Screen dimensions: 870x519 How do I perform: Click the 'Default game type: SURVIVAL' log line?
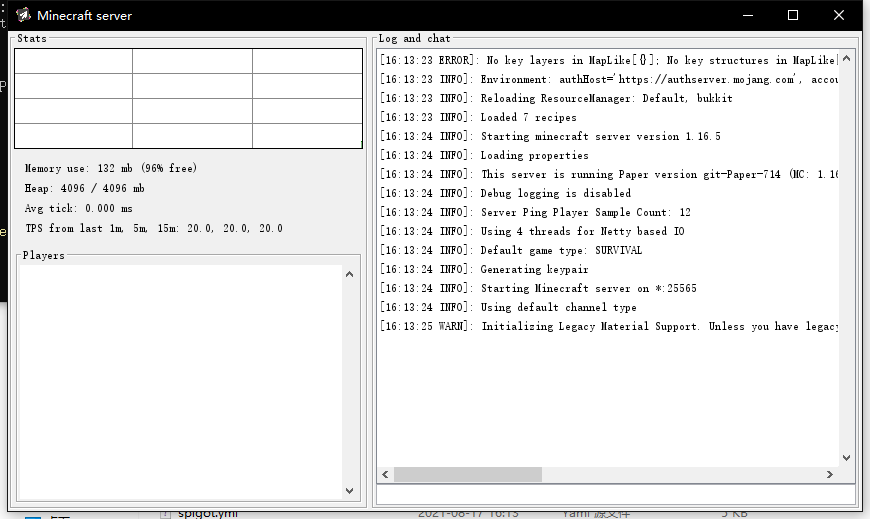point(511,250)
